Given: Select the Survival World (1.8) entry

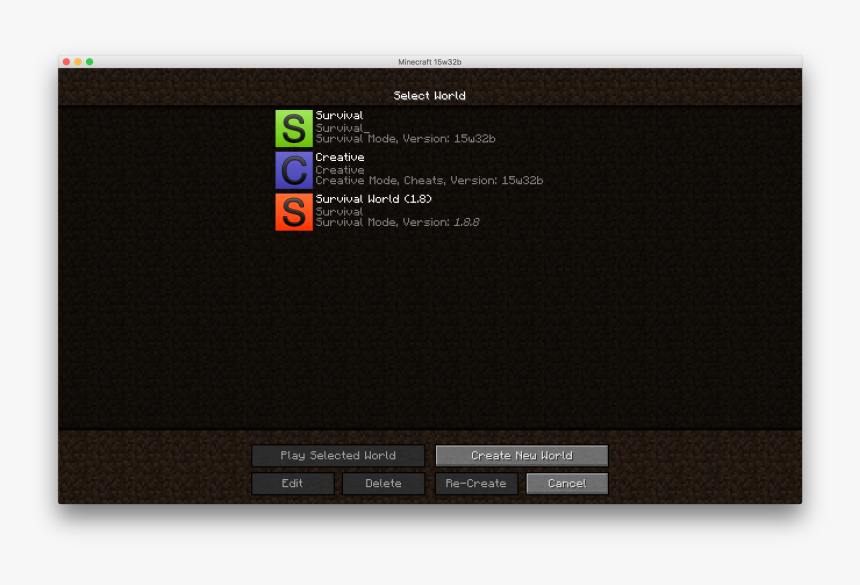Looking at the screenshot, I should (400, 211).
